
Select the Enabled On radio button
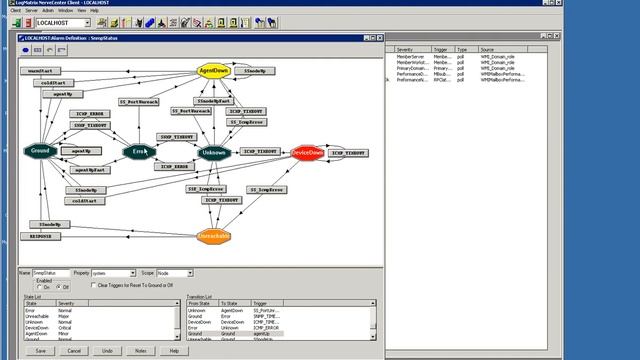[40, 287]
